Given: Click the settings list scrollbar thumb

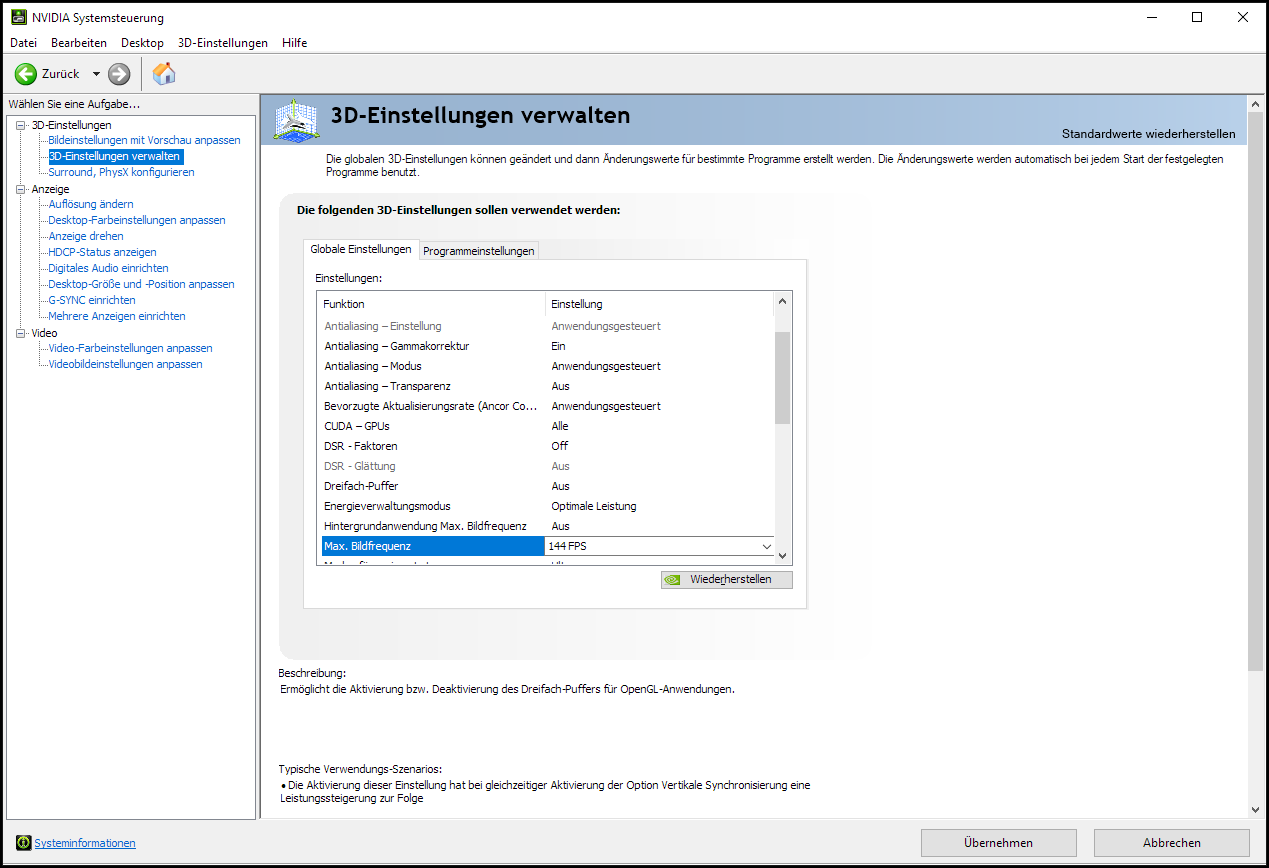Looking at the screenshot, I should (x=783, y=378).
